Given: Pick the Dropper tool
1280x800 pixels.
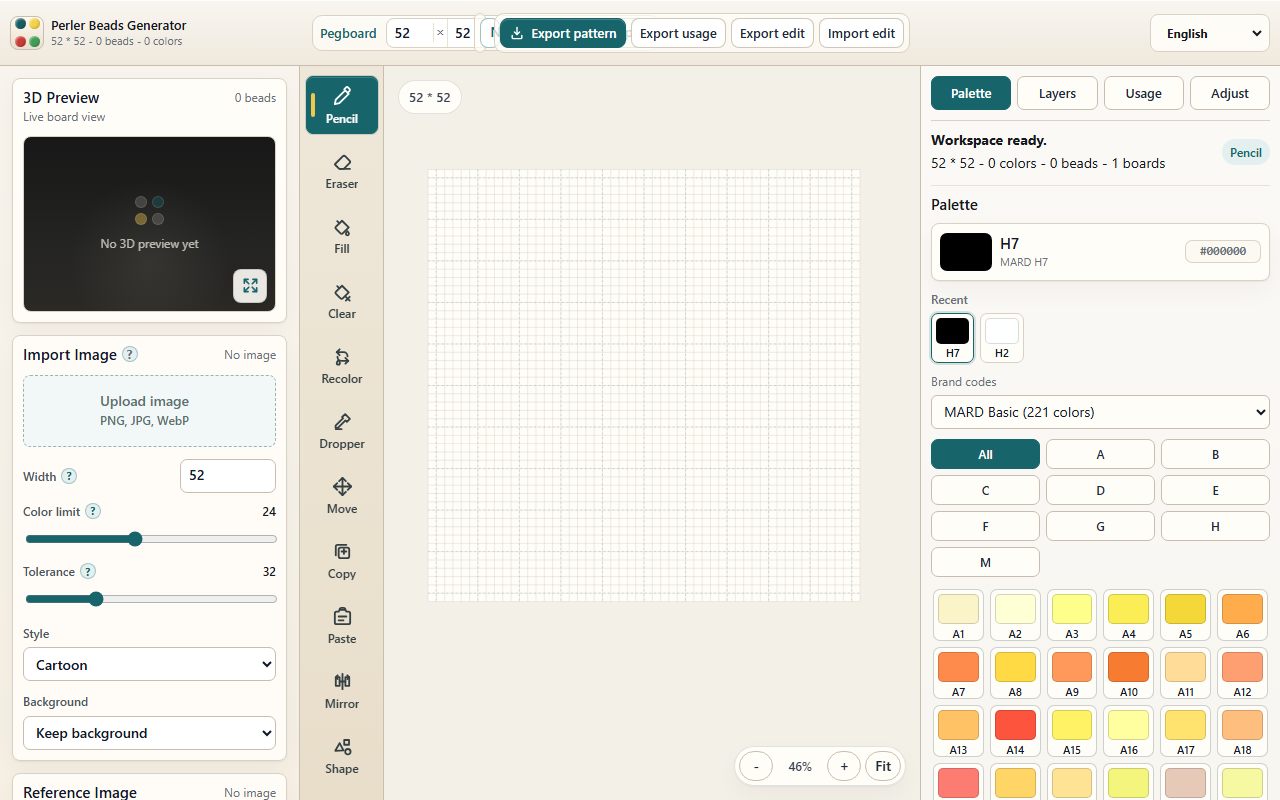Looking at the screenshot, I should [342, 430].
